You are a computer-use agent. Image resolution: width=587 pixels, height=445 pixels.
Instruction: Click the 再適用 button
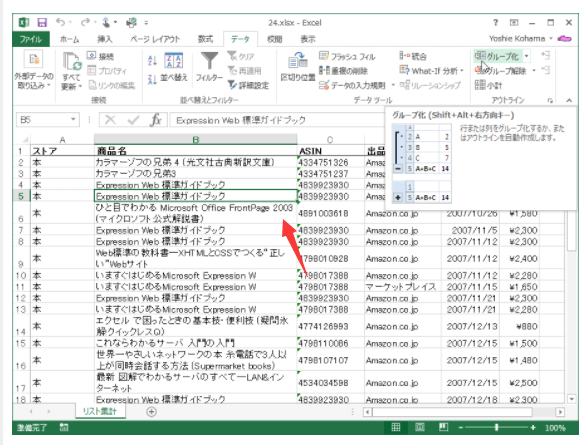244,70
